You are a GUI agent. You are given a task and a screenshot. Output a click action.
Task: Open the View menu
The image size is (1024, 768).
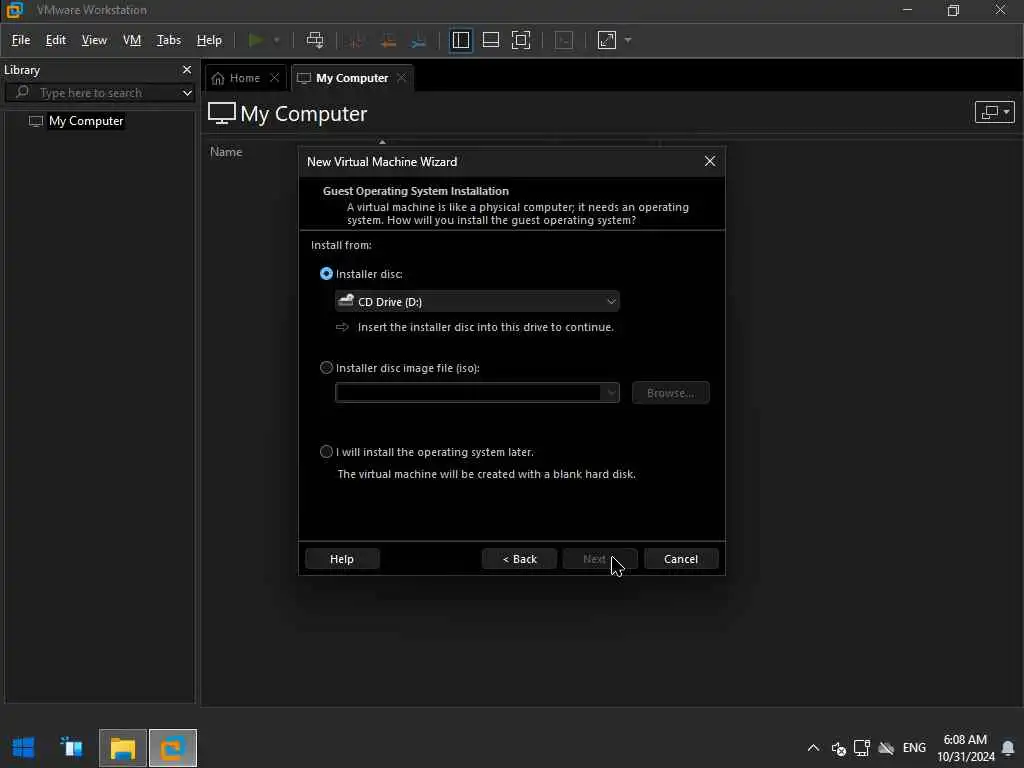coord(94,40)
